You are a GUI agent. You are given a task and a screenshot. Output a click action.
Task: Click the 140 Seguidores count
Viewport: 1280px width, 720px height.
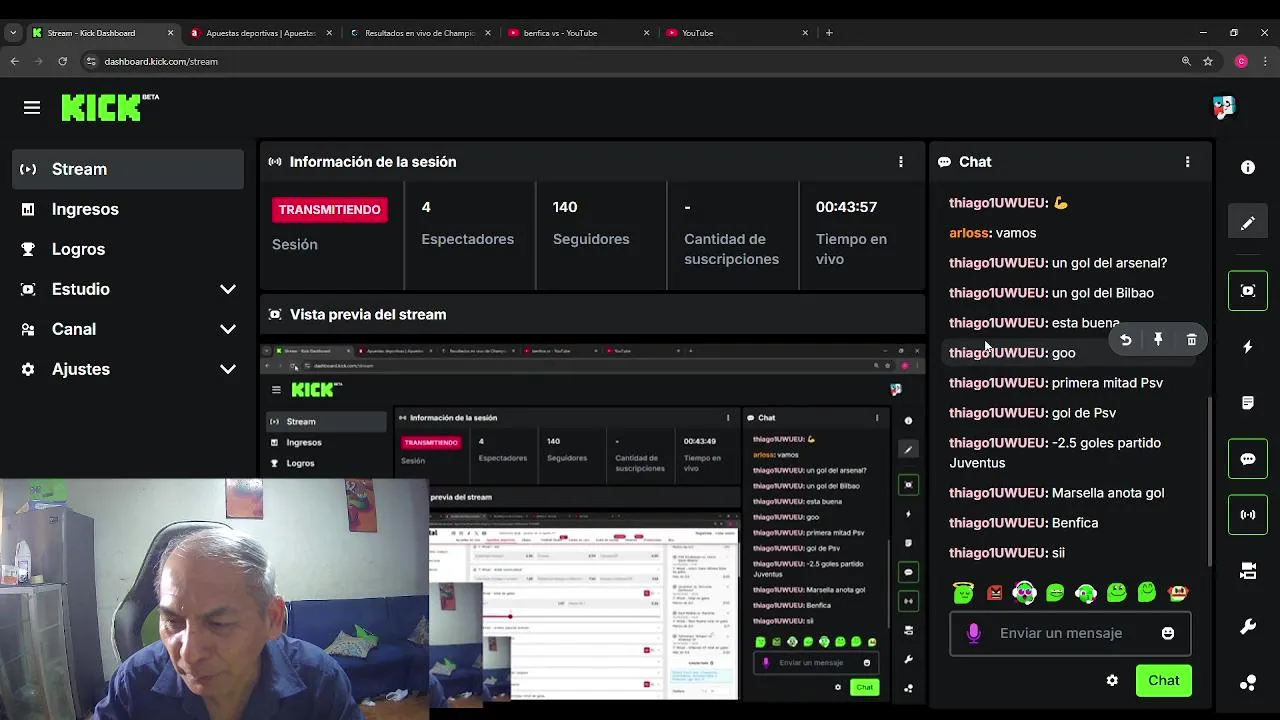click(565, 207)
